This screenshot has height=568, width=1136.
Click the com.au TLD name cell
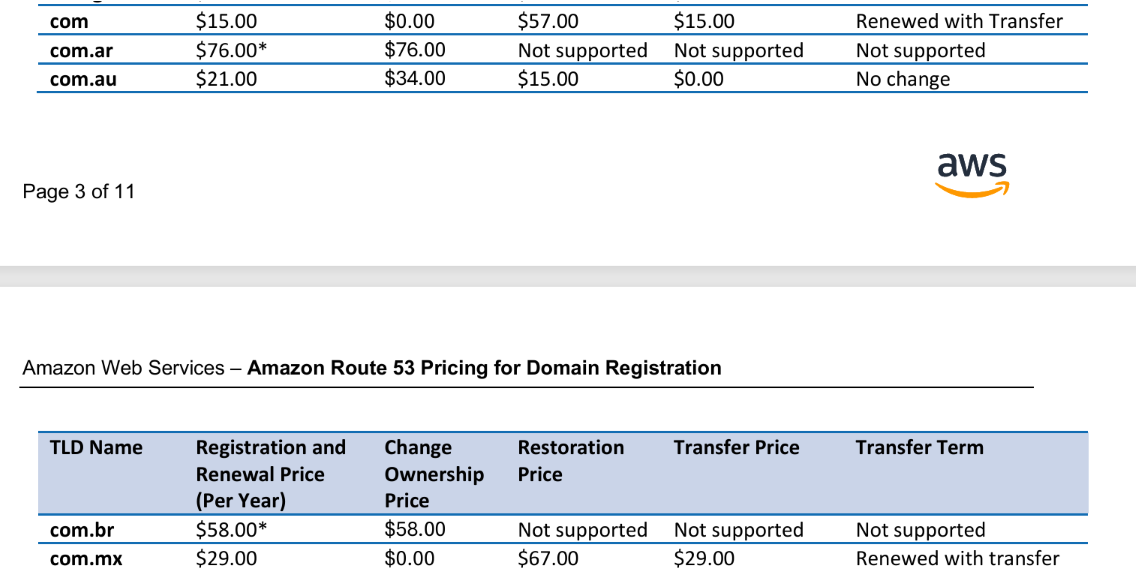coord(83,80)
